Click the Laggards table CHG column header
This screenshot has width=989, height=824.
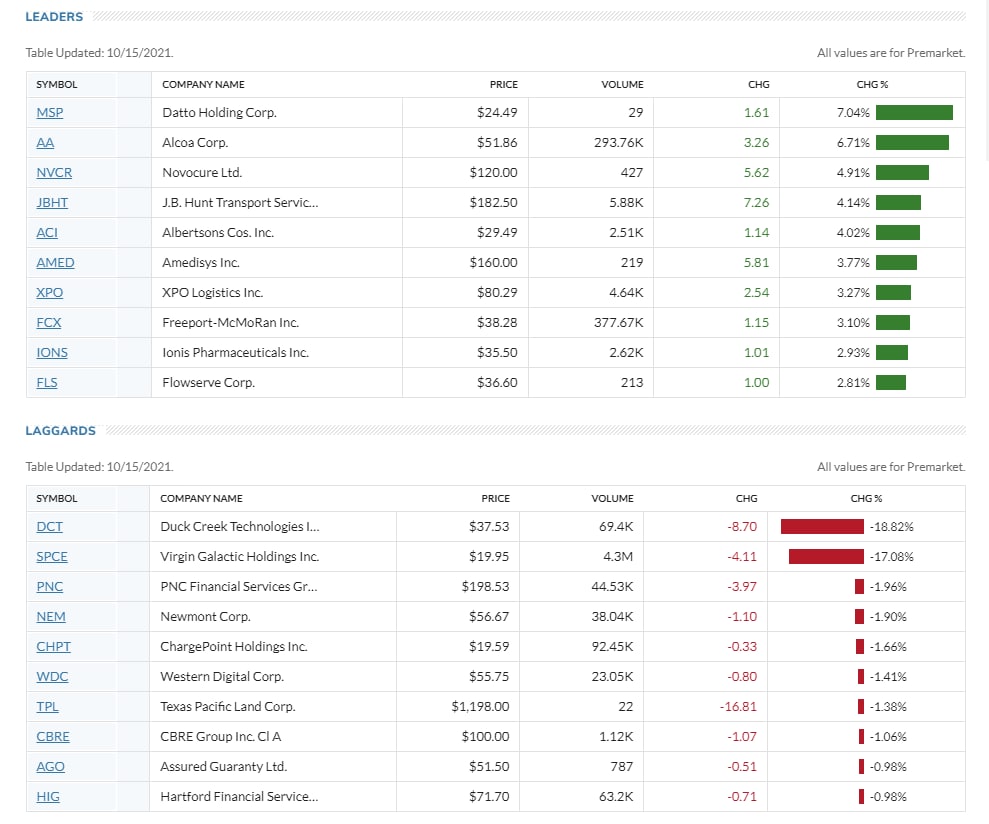pyautogui.click(x=746, y=498)
